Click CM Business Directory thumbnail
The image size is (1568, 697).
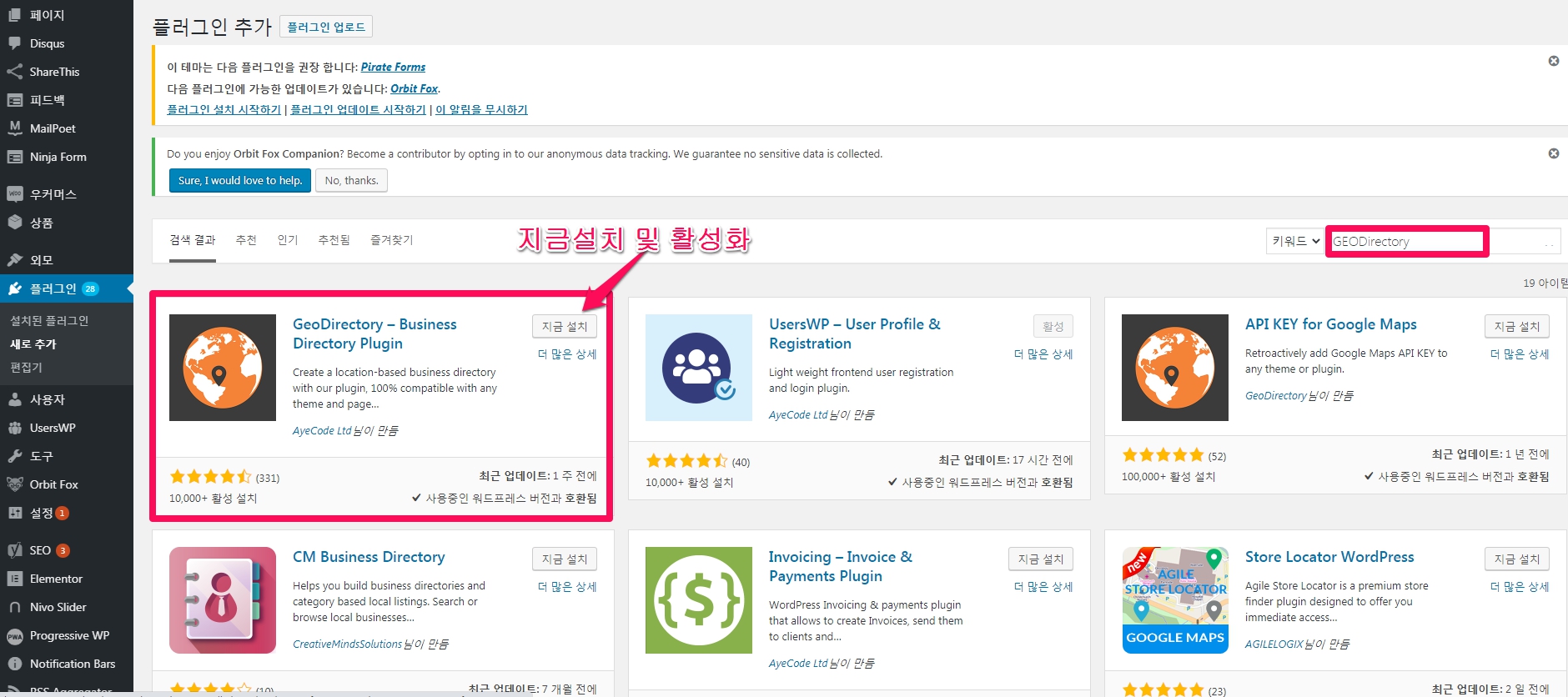coord(223,600)
